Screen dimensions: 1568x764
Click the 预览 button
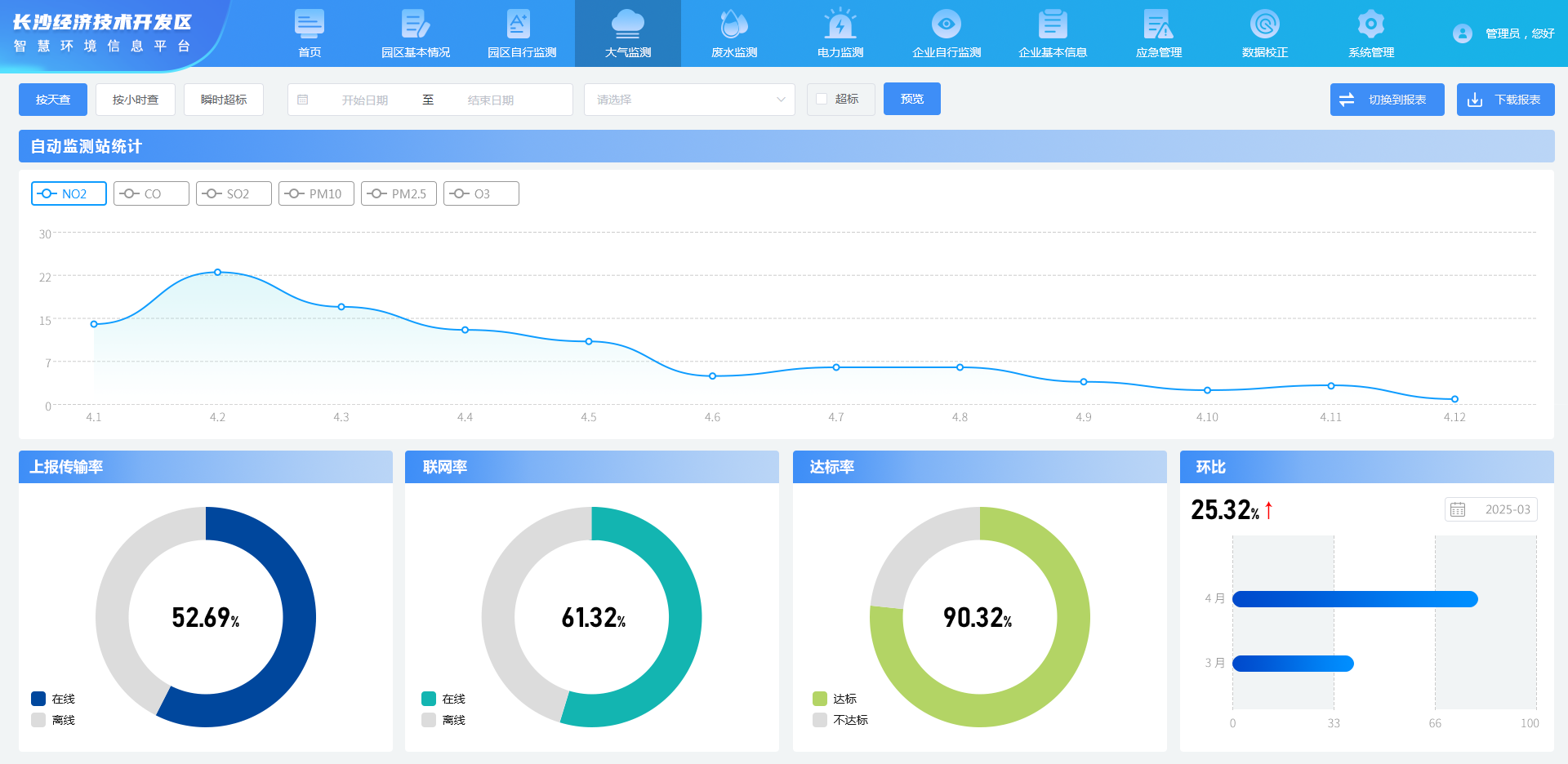point(911,99)
